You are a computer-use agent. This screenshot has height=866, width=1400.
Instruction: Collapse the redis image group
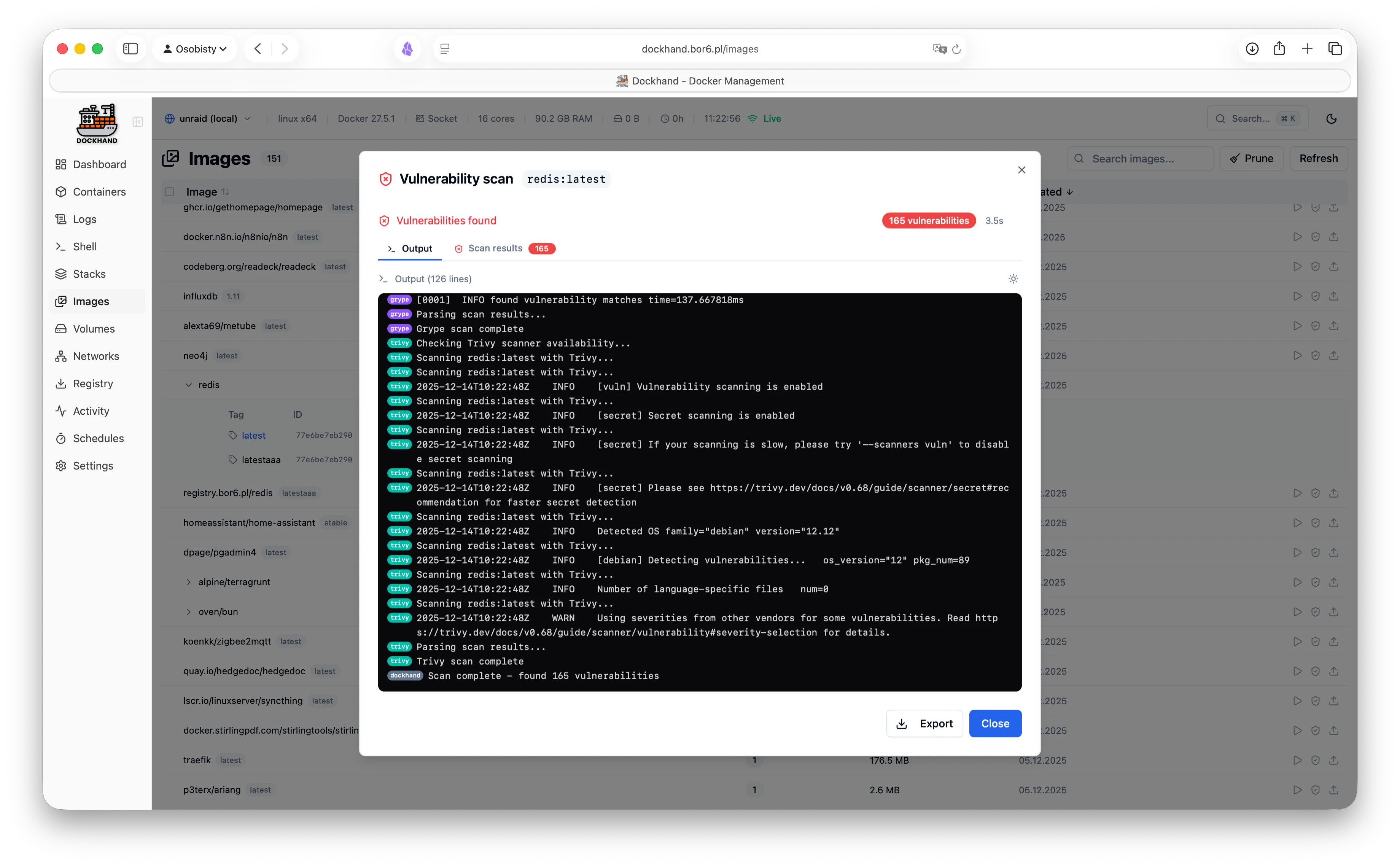pyautogui.click(x=189, y=384)
